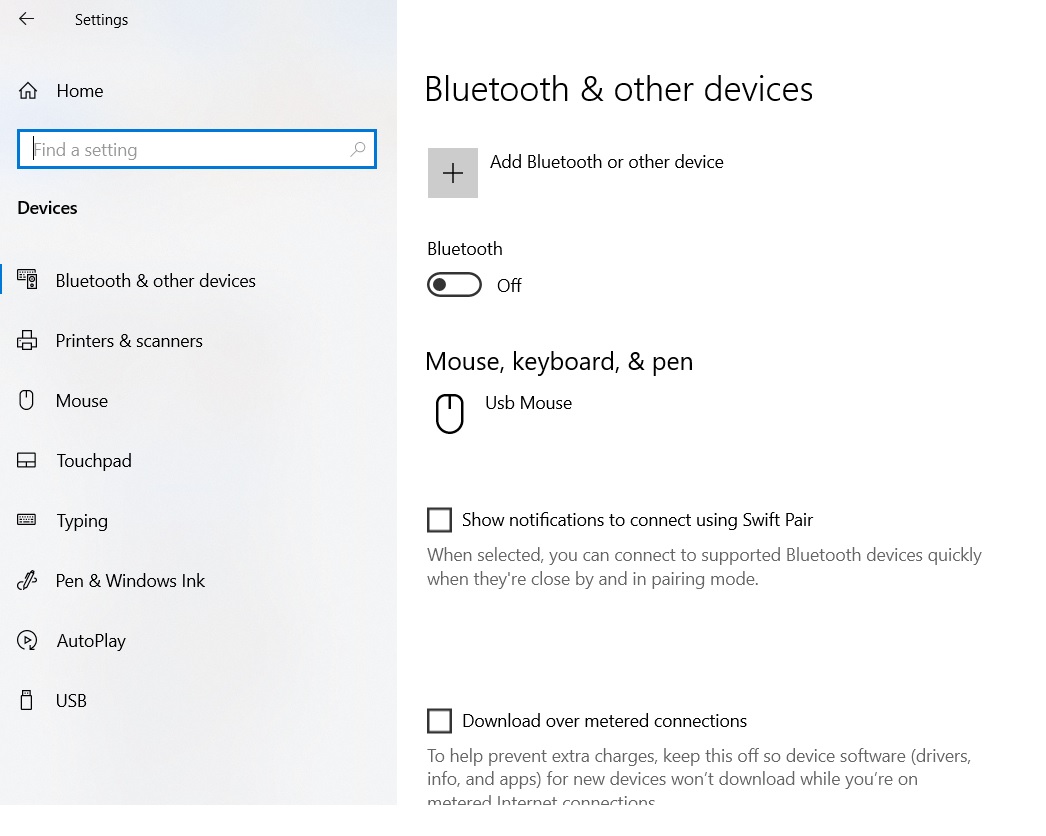Click the Bluetooth & other devices sidebar icon
The width and height of the screenshot is (1046, 836).
[x=27, y=280]
